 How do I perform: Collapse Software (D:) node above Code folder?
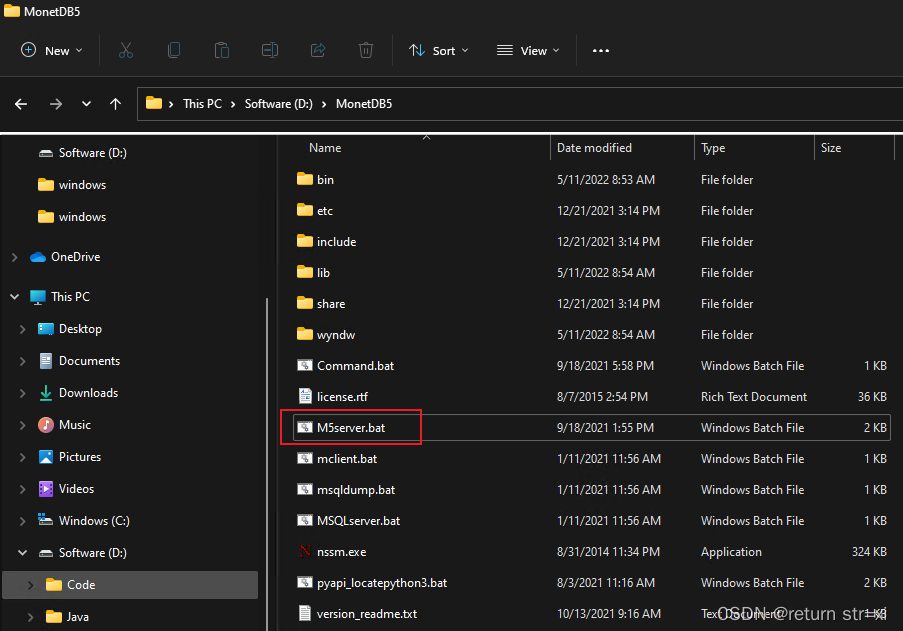(22, 553)
